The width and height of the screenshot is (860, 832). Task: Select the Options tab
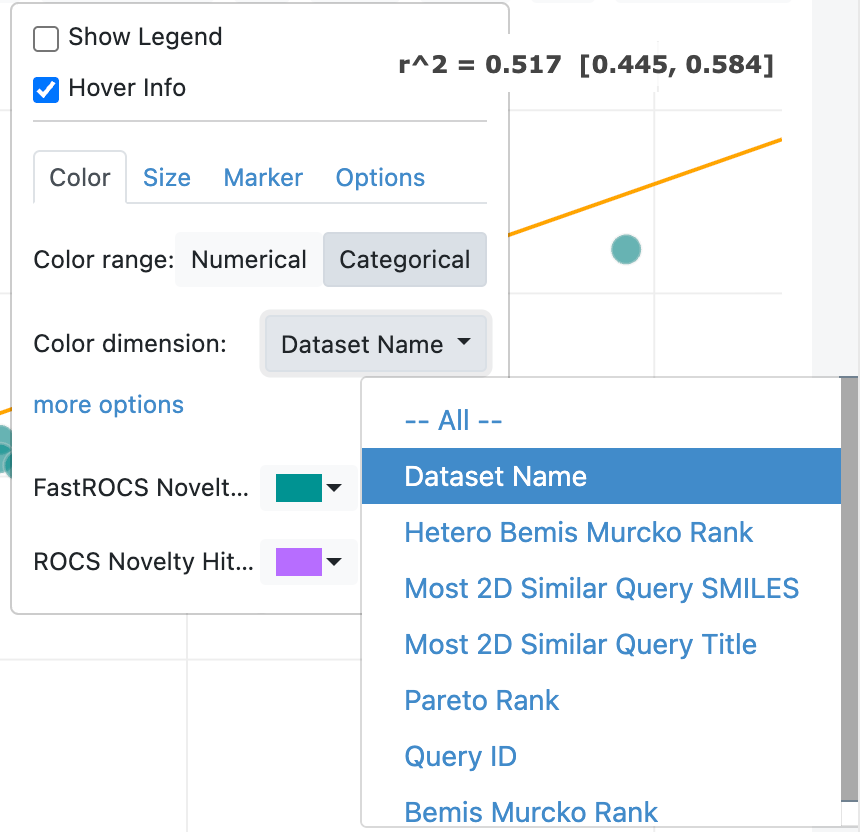[380, 178]
